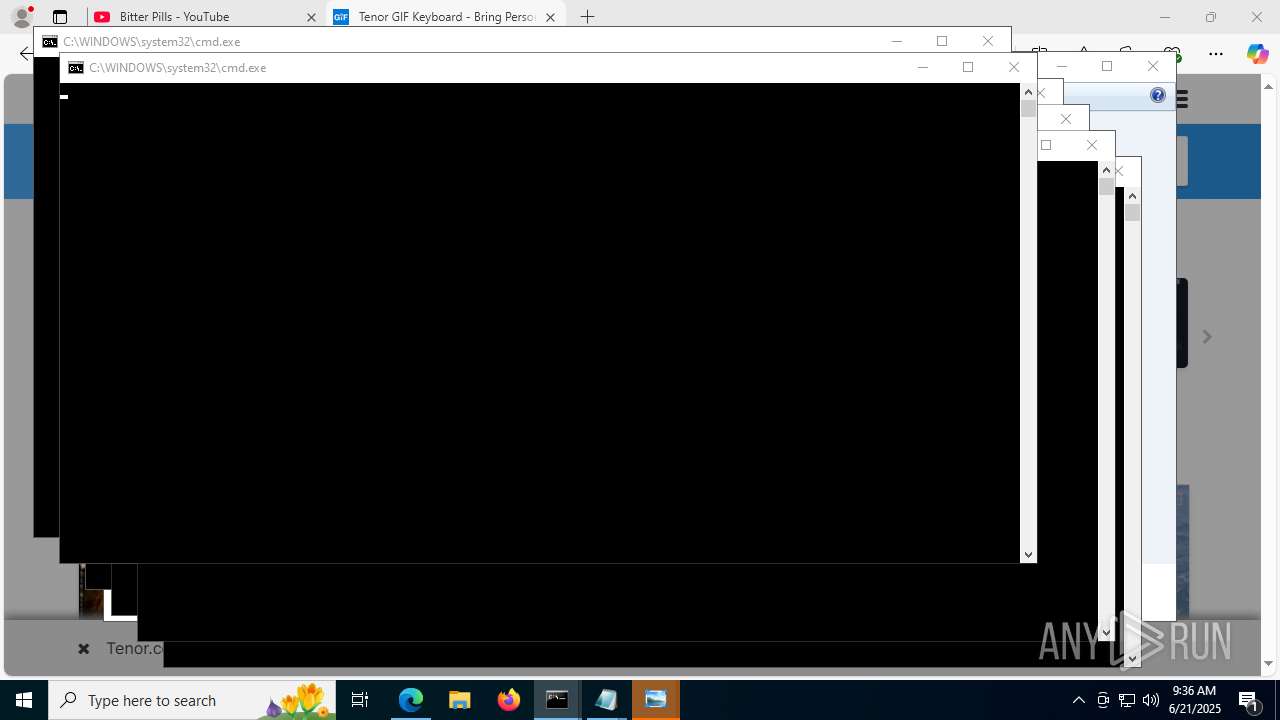
Task: Maximize the front cmd.exe window
Action: tap(967, 67)
